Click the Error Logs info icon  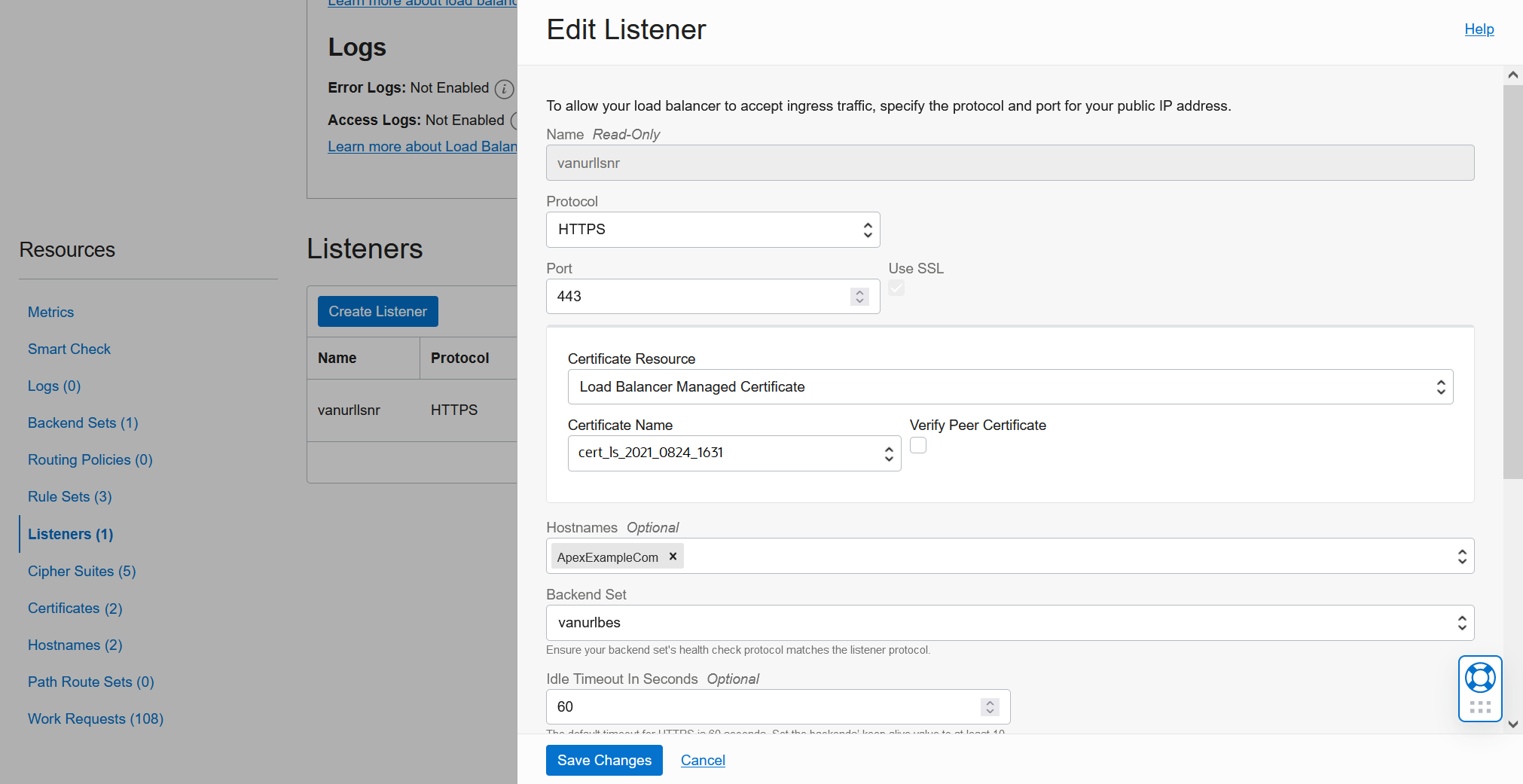click(x=505, y=89)
